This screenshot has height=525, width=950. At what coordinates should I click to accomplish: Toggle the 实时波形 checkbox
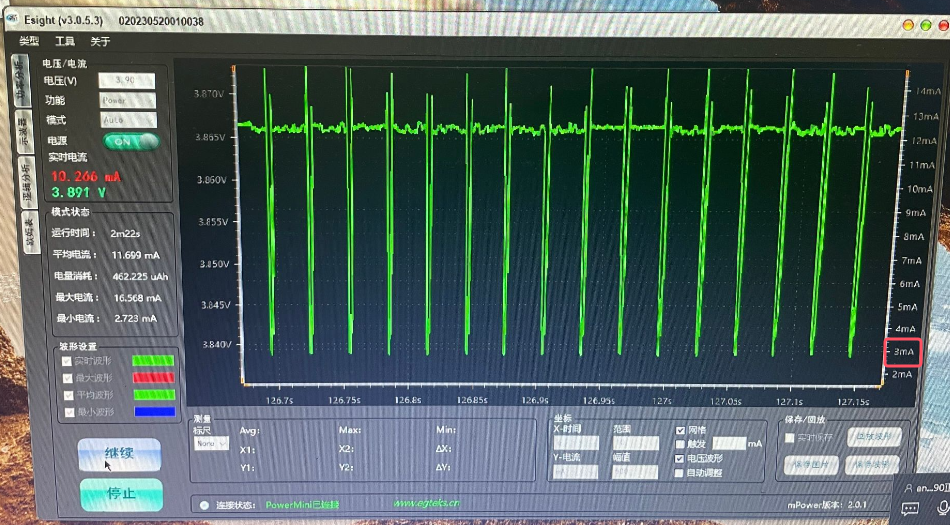tap(67, 361)
